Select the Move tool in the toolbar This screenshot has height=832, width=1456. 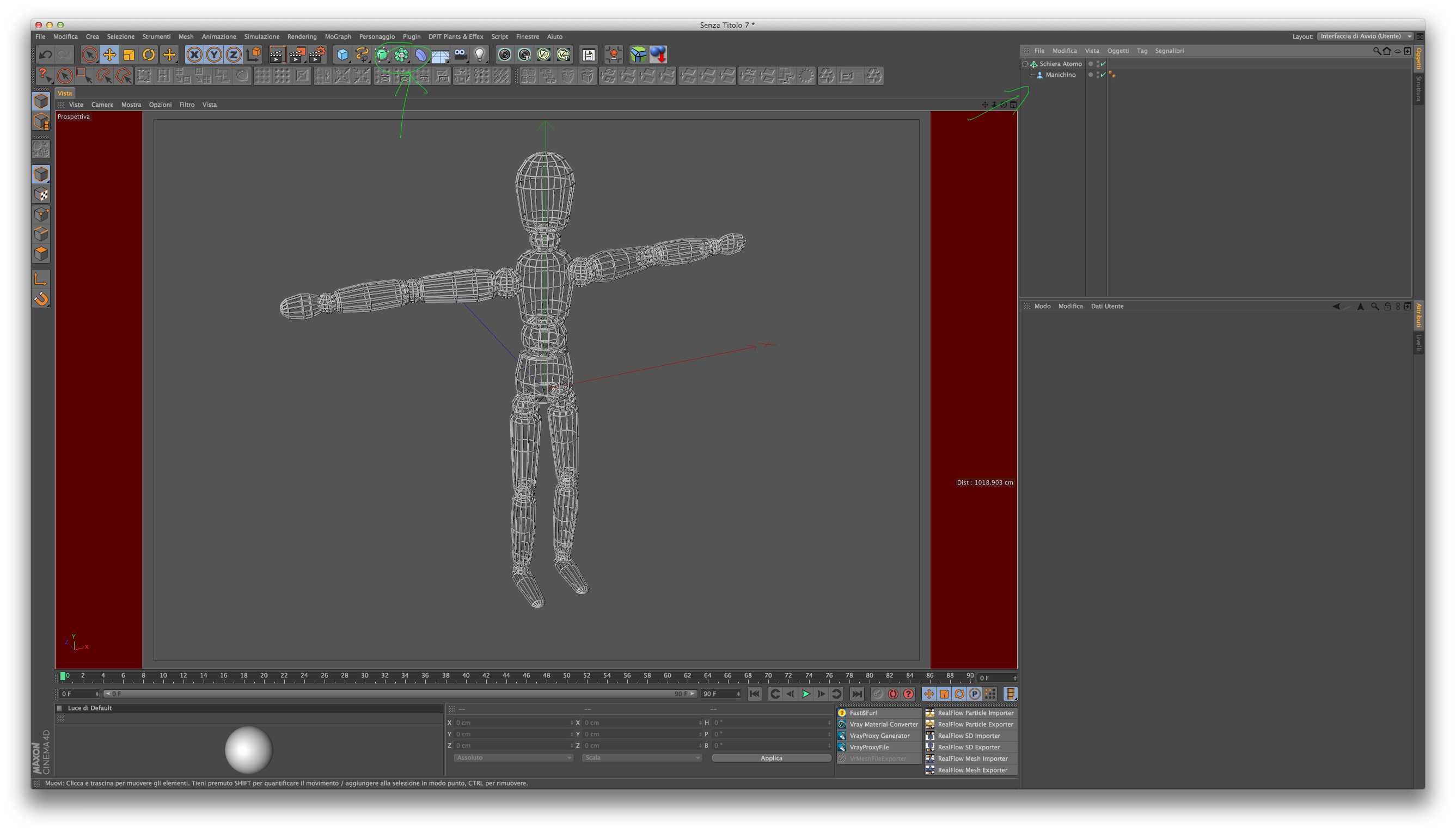109,55
